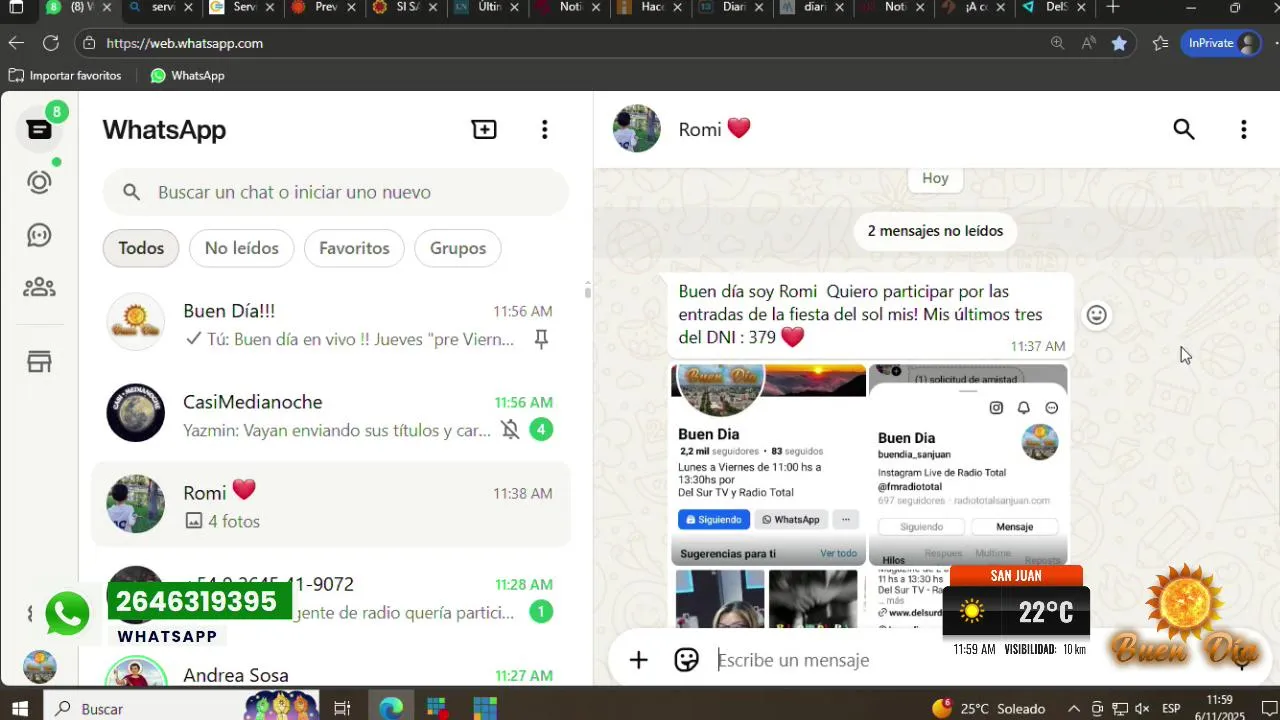
Task: Open the Romi chat in list
Action: coord(331,506)
